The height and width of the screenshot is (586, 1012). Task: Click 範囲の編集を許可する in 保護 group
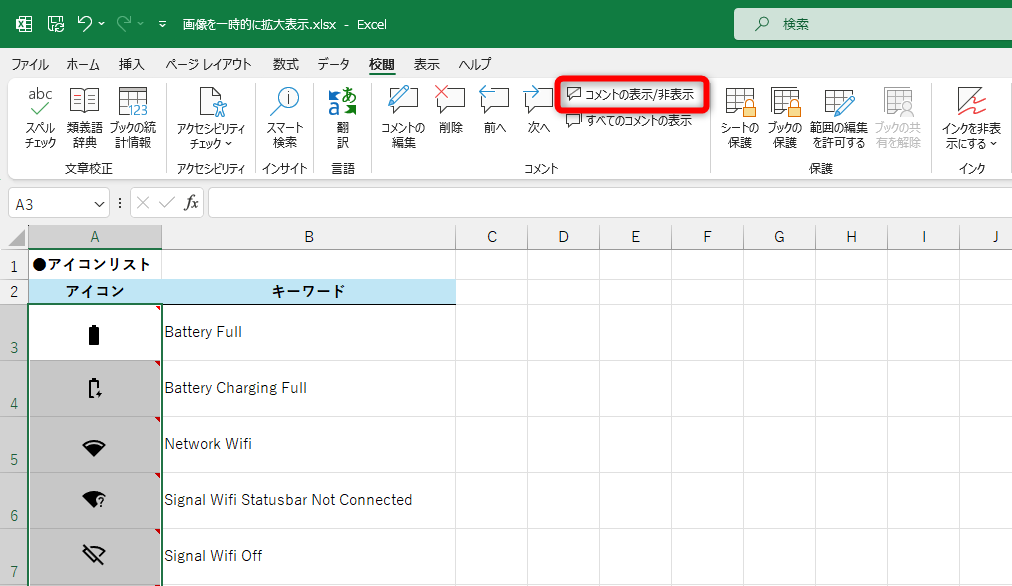[x=839, y=115]
